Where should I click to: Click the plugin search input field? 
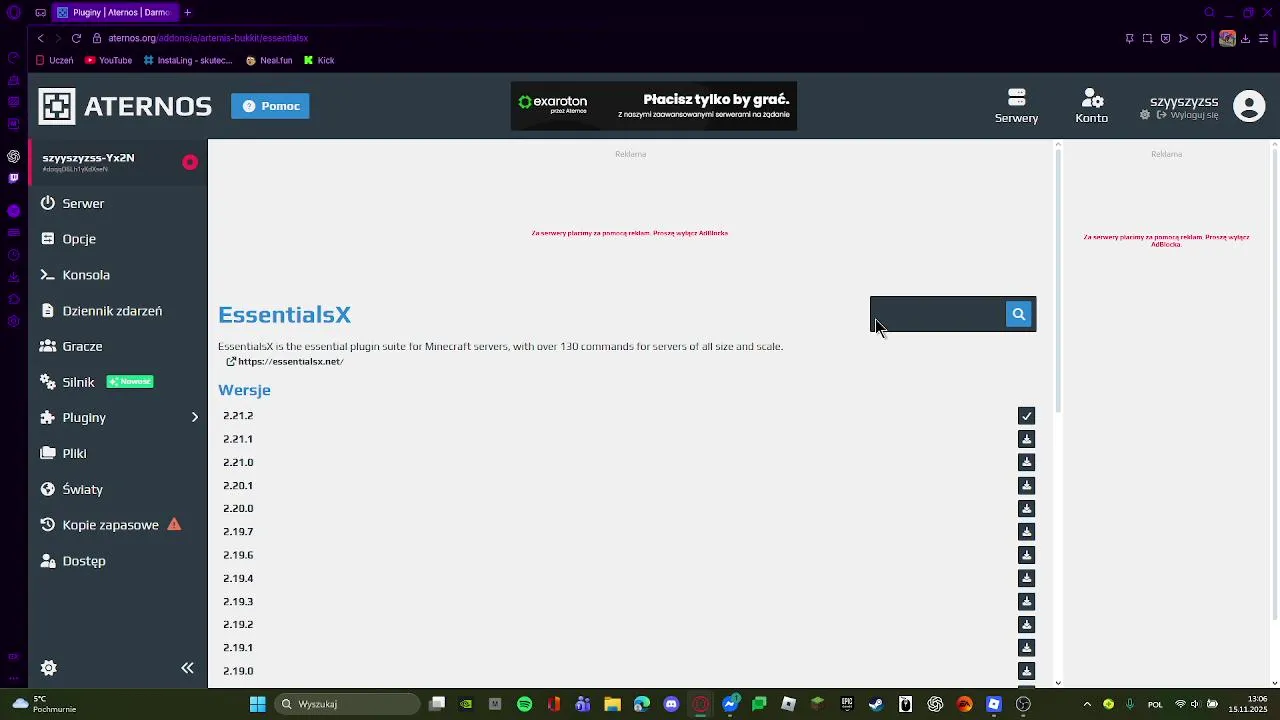coord(938,314)
